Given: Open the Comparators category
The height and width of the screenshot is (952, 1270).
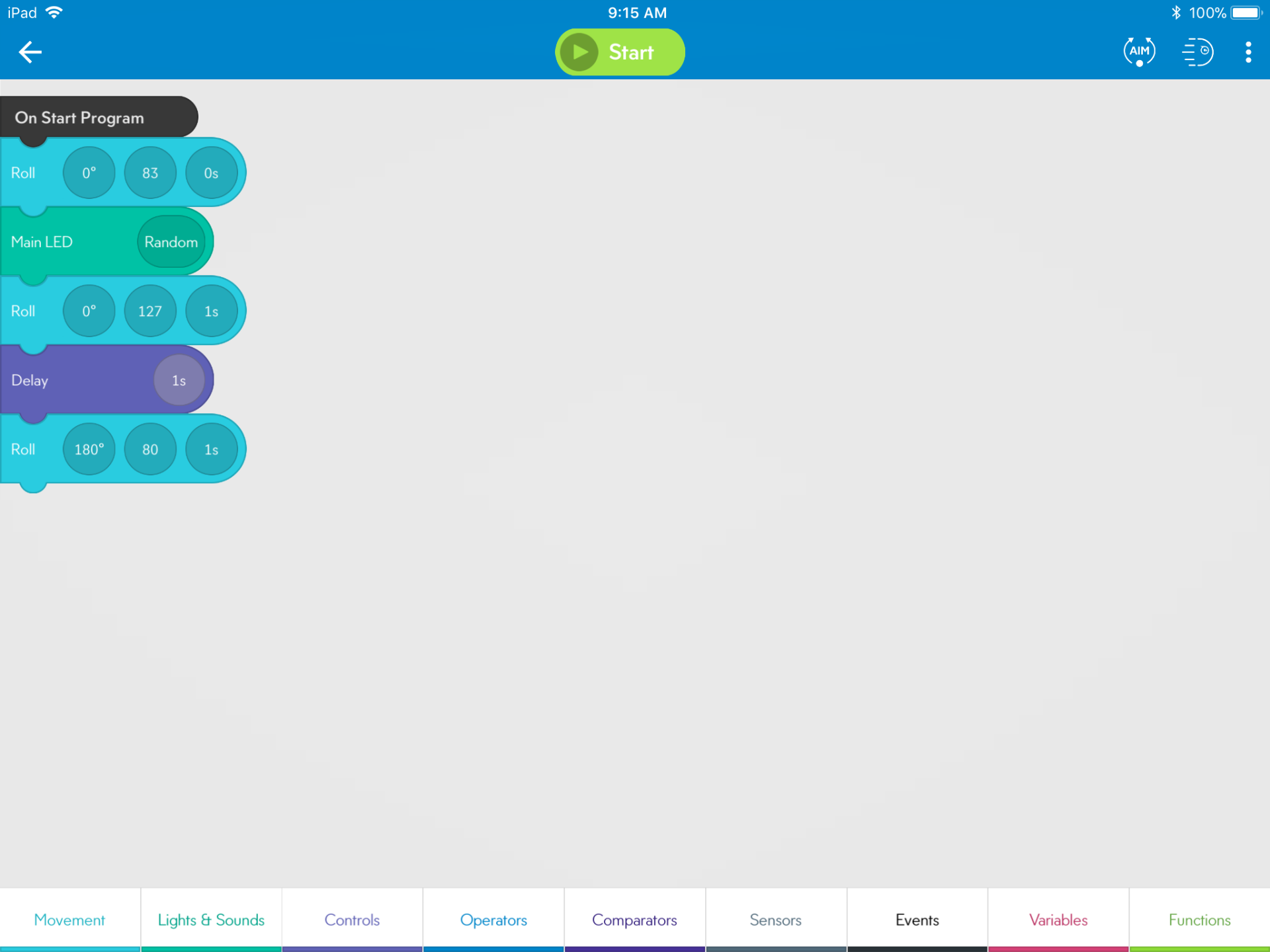Looking at the screenshot, I should tap(635, 919).
